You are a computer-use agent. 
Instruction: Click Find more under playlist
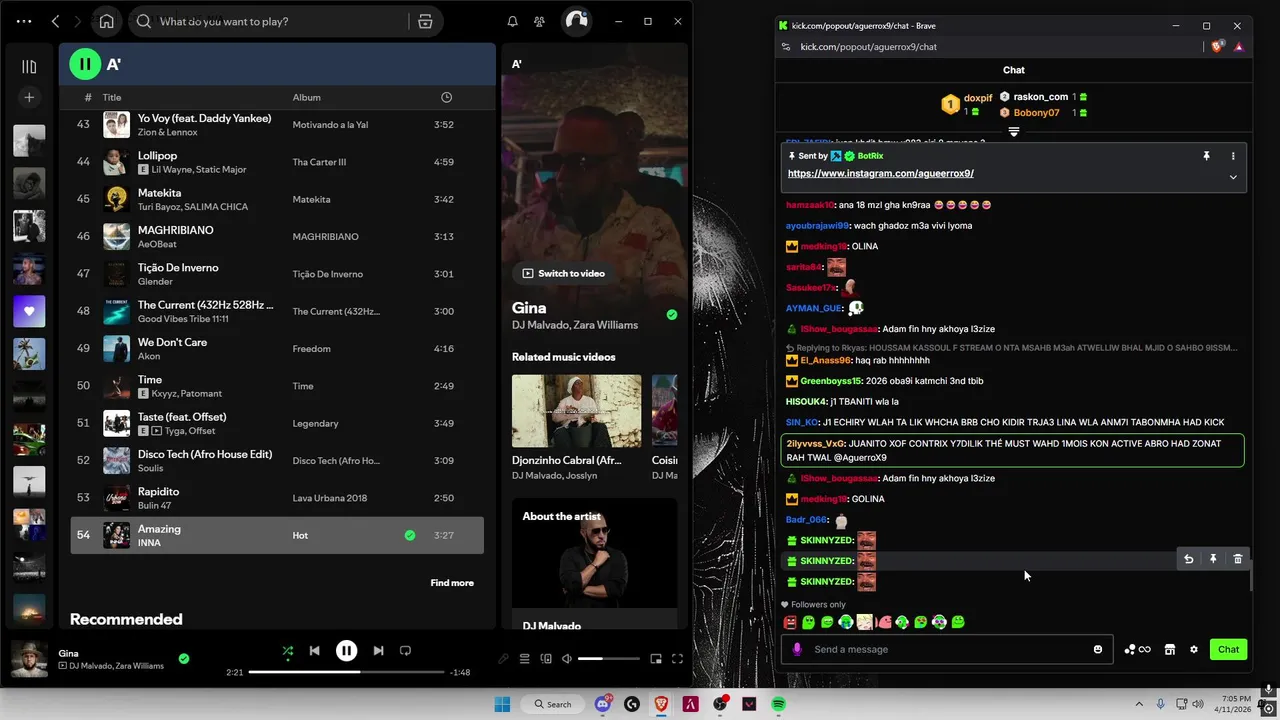(x=452, y=583)
